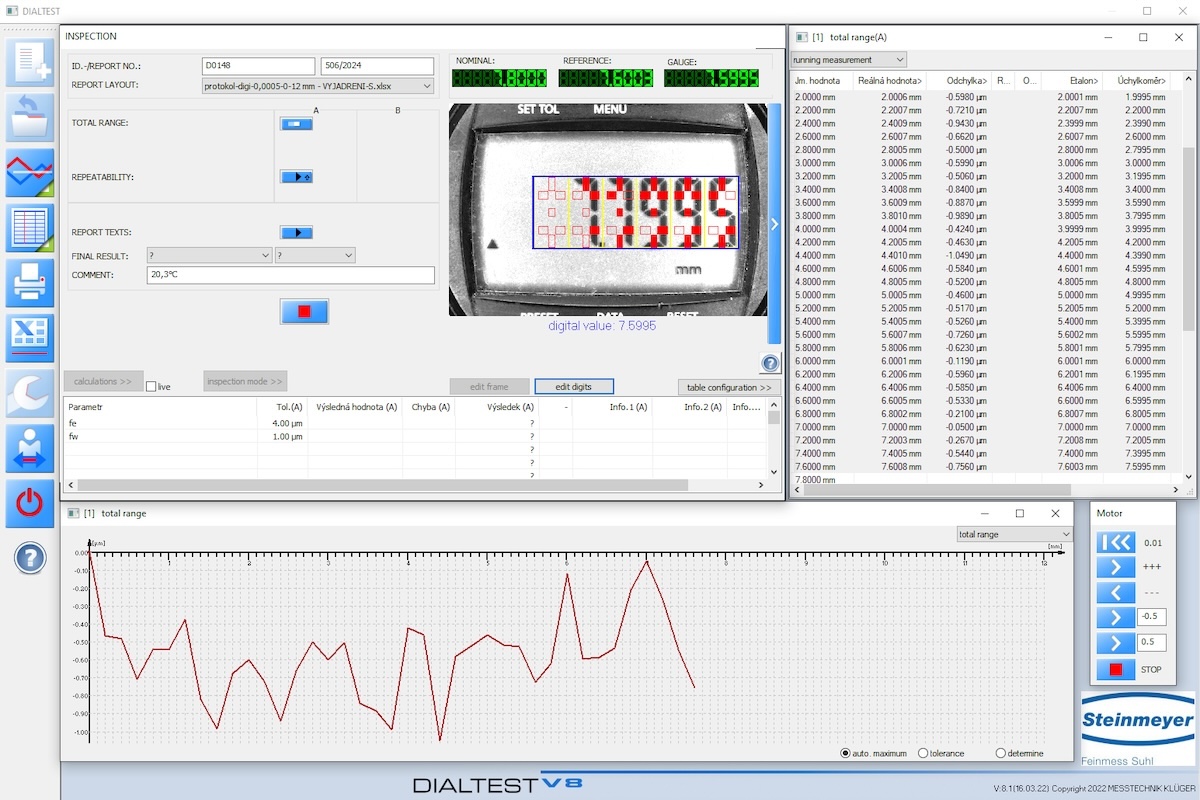Open the table configuration >> button
Screen dimensions: 1200x800
(729, 387)
